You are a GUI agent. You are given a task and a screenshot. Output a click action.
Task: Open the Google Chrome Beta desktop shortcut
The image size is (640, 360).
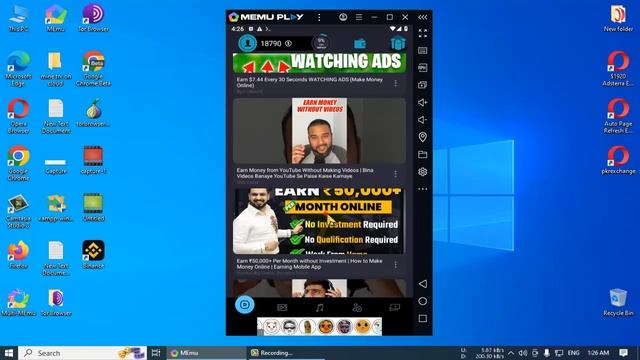[x=93, y=69]
